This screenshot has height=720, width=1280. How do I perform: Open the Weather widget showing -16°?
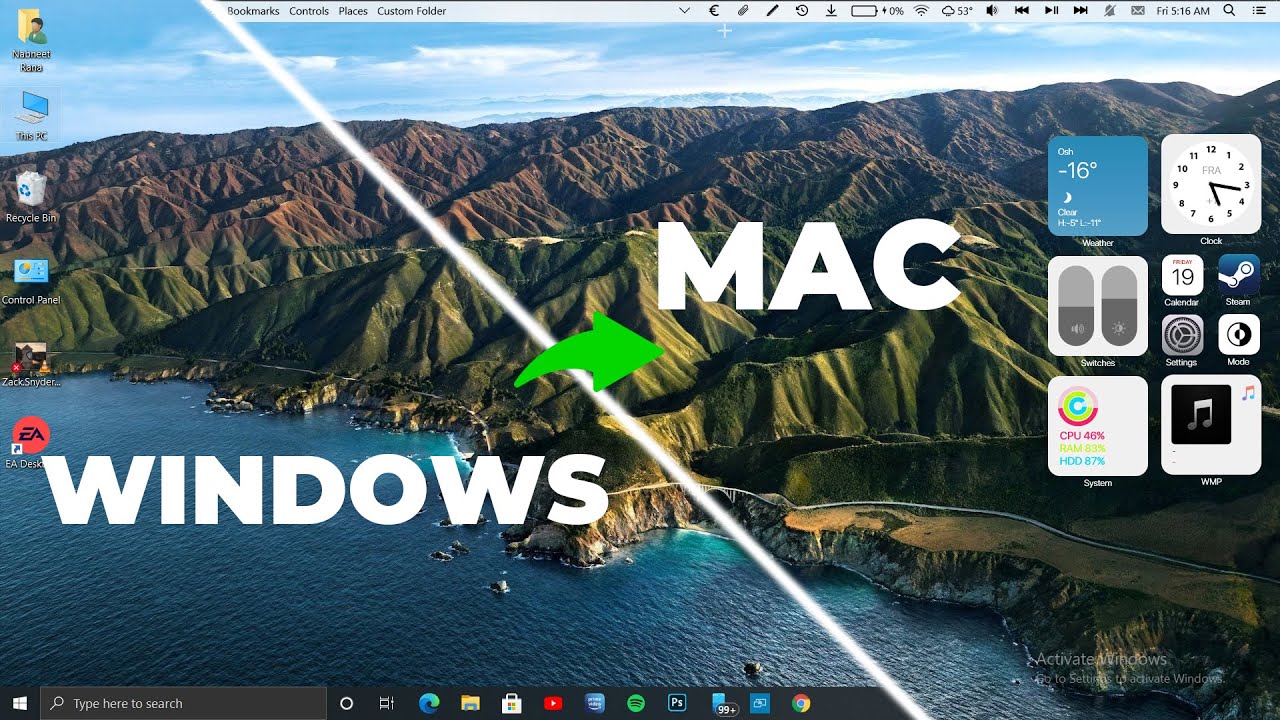coord(1098,186)
